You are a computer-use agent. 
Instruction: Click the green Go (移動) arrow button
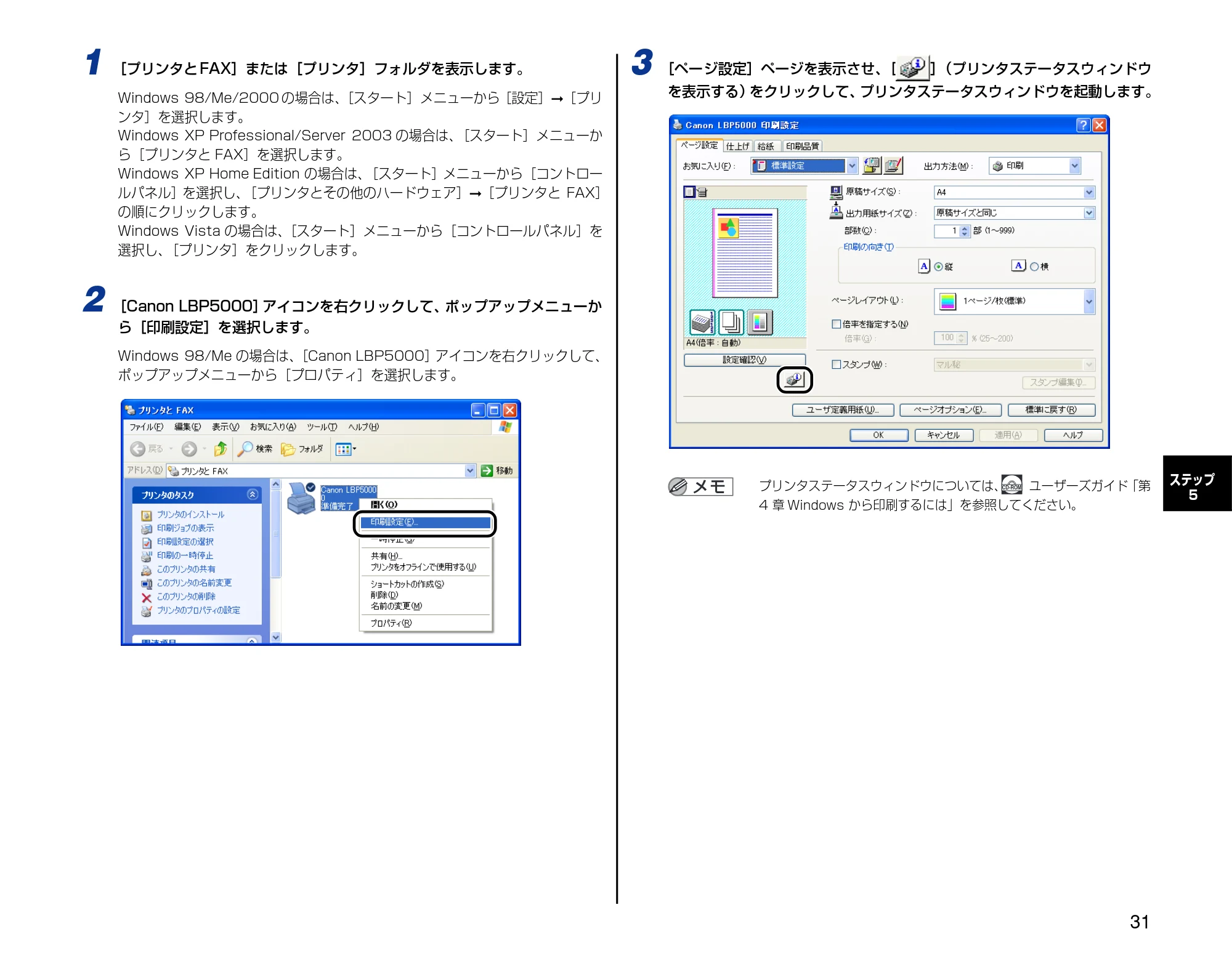coord(487,470)
